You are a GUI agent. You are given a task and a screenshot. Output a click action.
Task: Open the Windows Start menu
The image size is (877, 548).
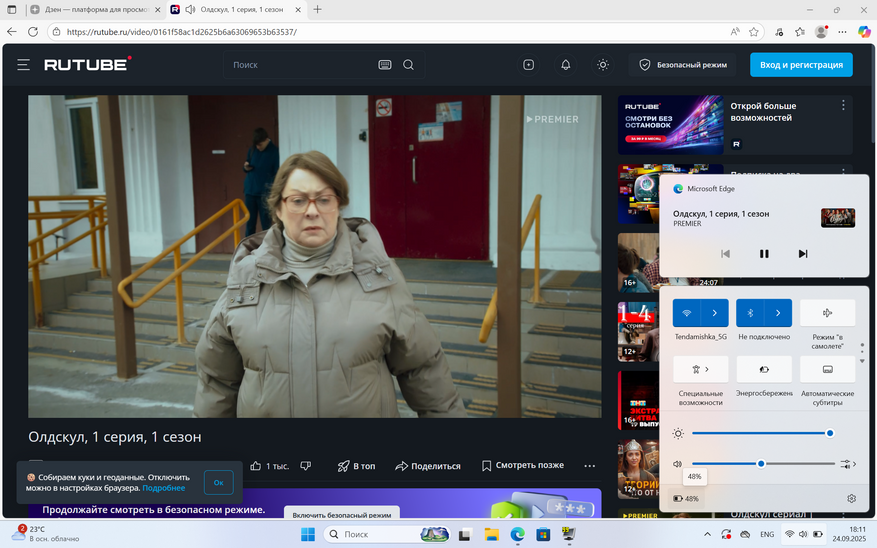(308, 535)
